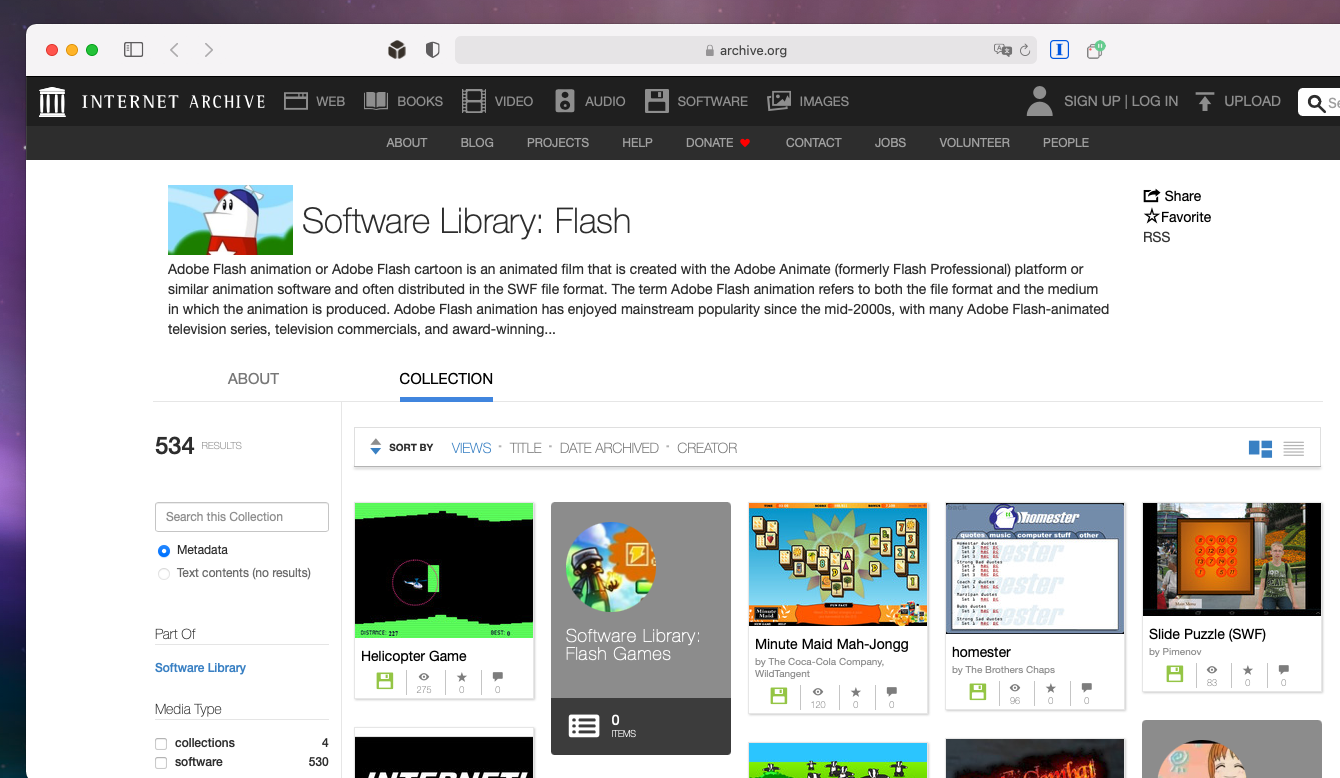Click the translate icon in address bar

click(1002, 50)
